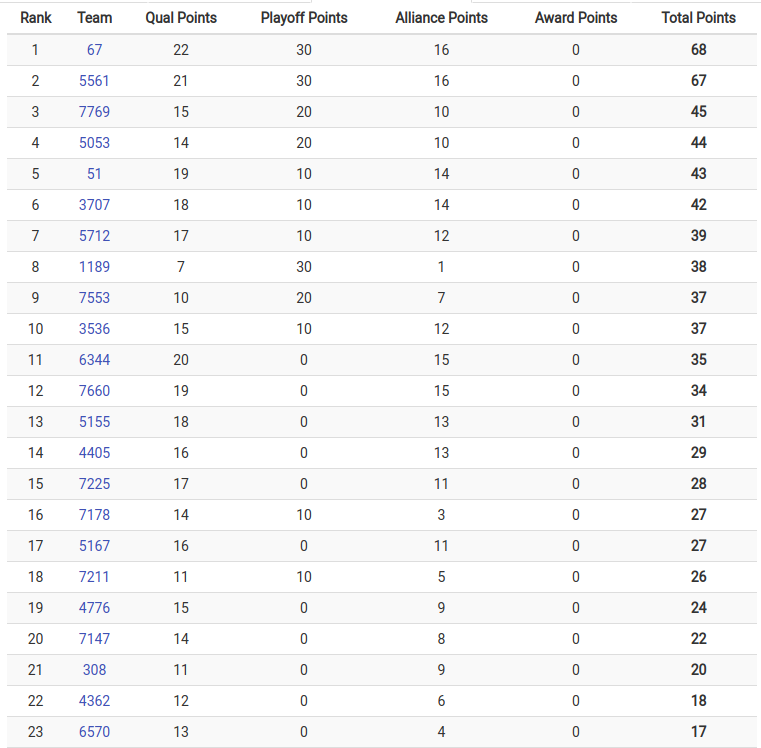Select total points value 39
This screenshot has width=761, height=748.
[x=698, y=236]
